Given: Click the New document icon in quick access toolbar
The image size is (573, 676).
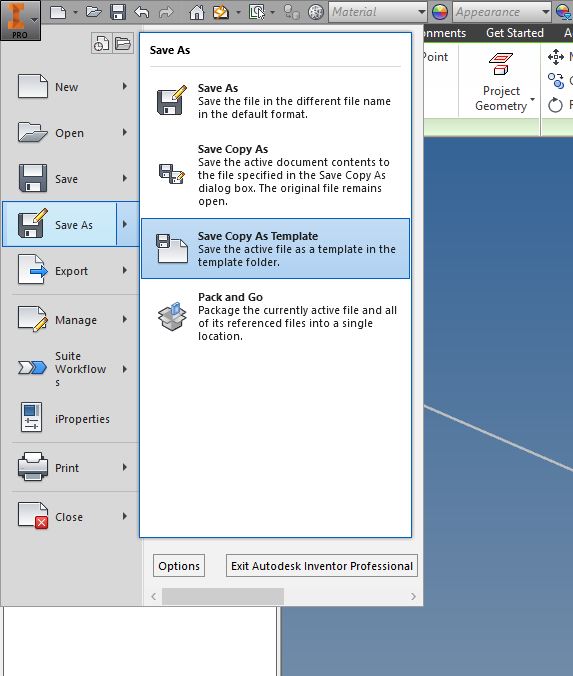Looking at the screenshot, I should coord(58,12).
